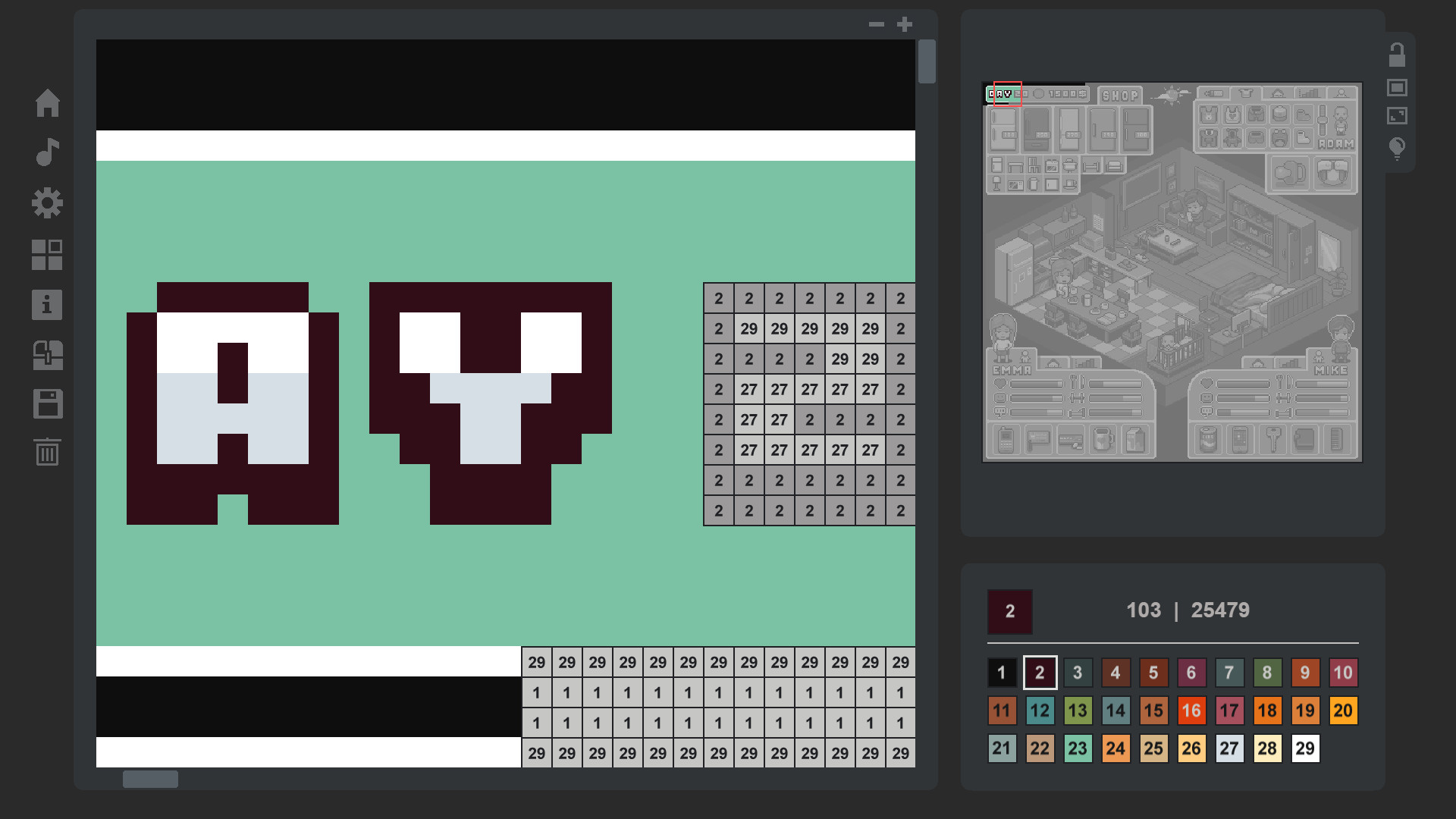Delete progress with the trash icon

point(48,453)
